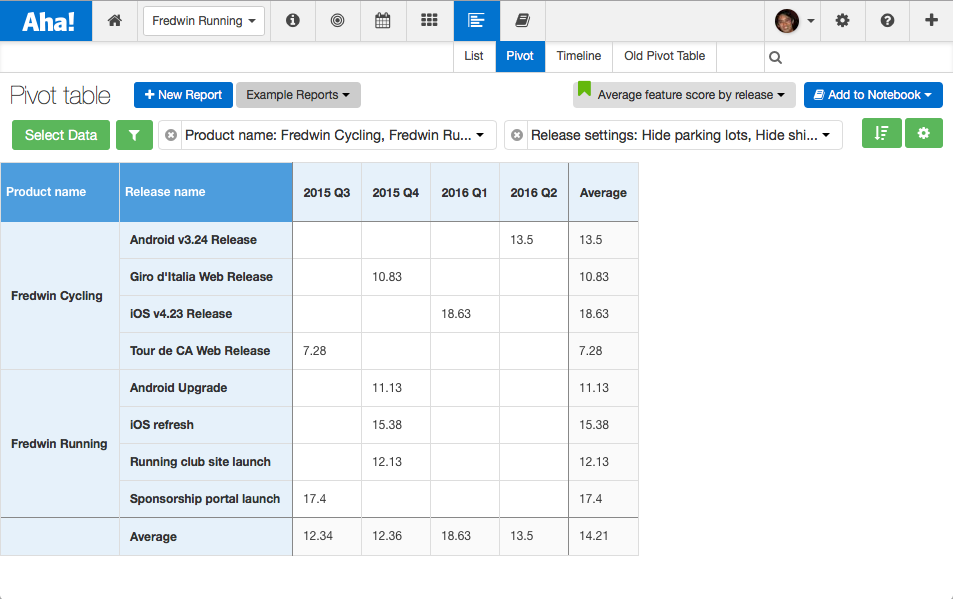The image size is (953, 599).
Task: Open the Old Pivot Table tab
Action: [664, 56]
